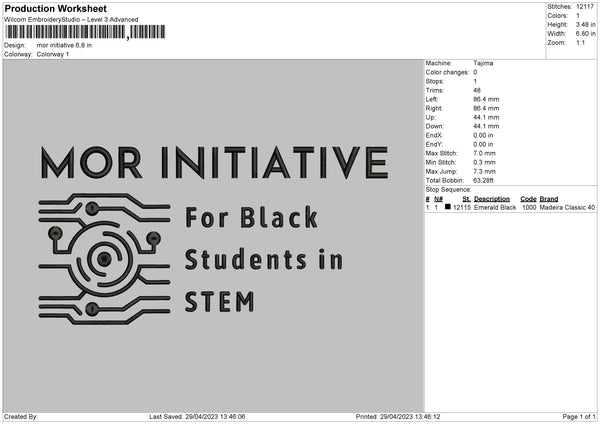Select the 'MOR INITIATIVE' embroidered heading
The width and height of the screenshot is (600, 424).
215,163
